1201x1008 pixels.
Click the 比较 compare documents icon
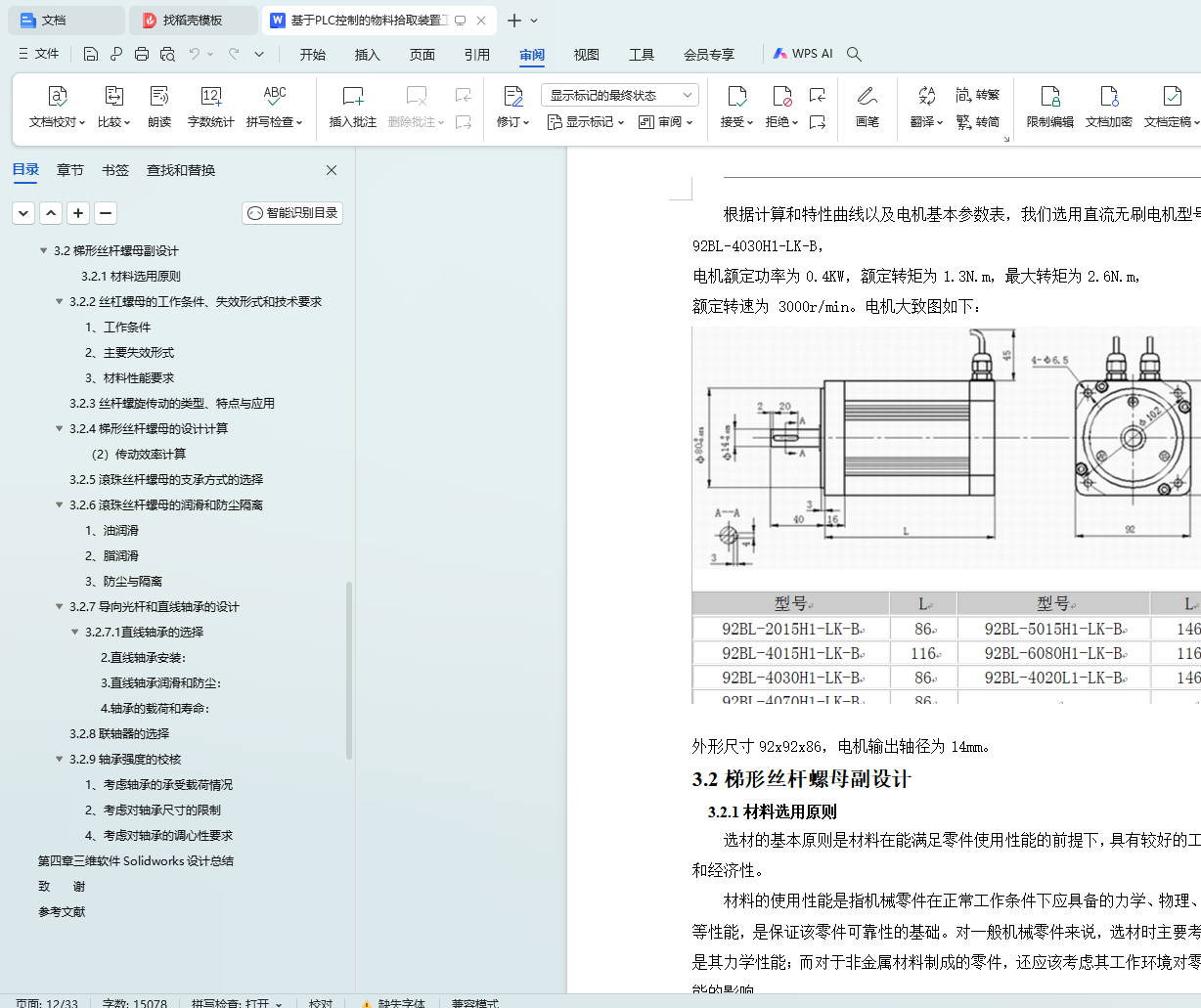click(113, 96)
